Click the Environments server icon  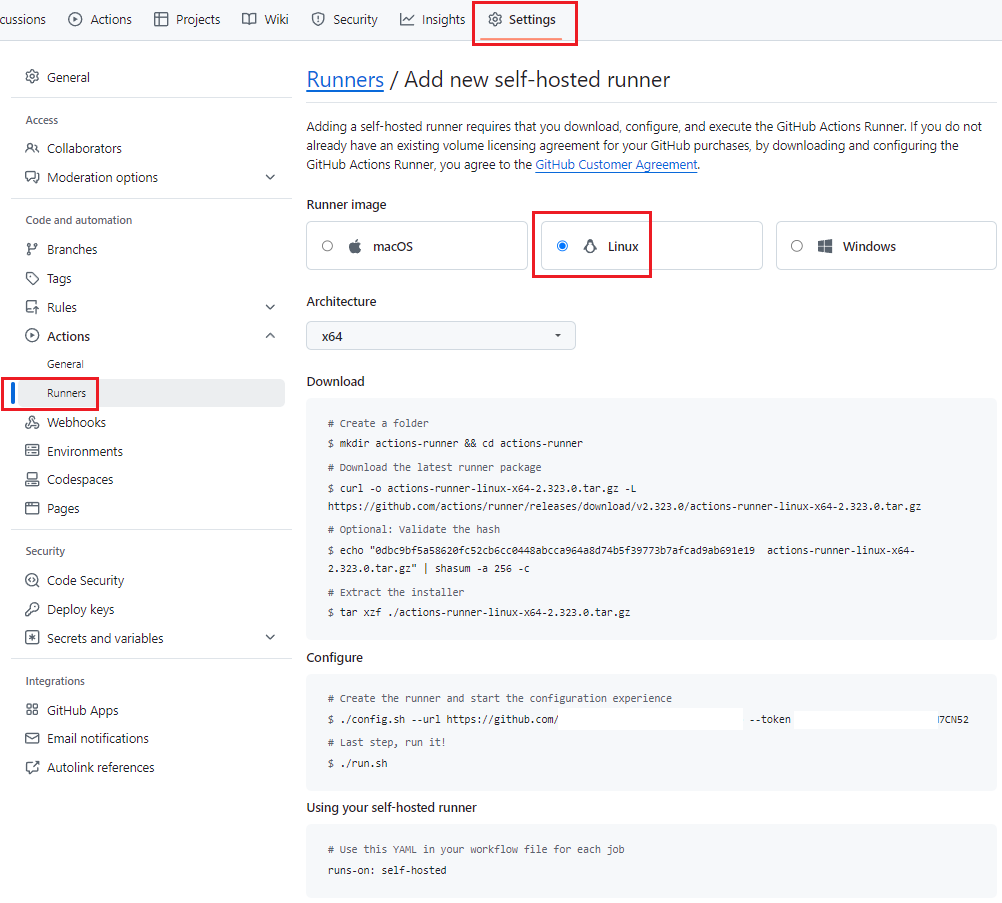[32, 451]
